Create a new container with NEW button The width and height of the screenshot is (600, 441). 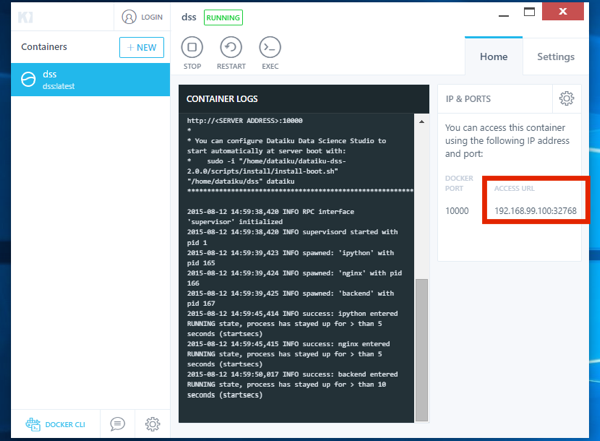pos(142,47)
